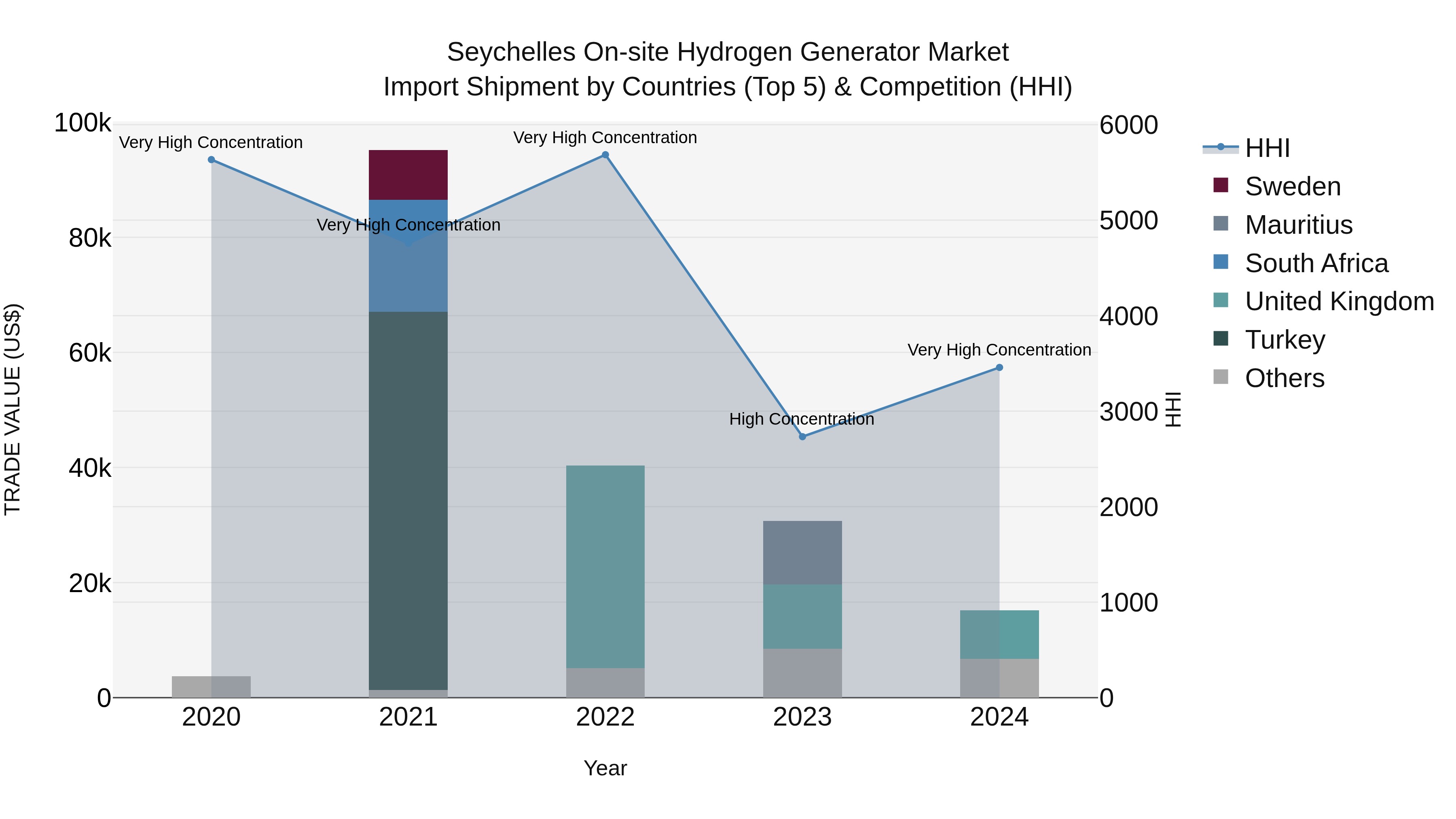Click the Sweden bar segment in 2021
Screen dimensions: 1456x819
pos(408,175)
